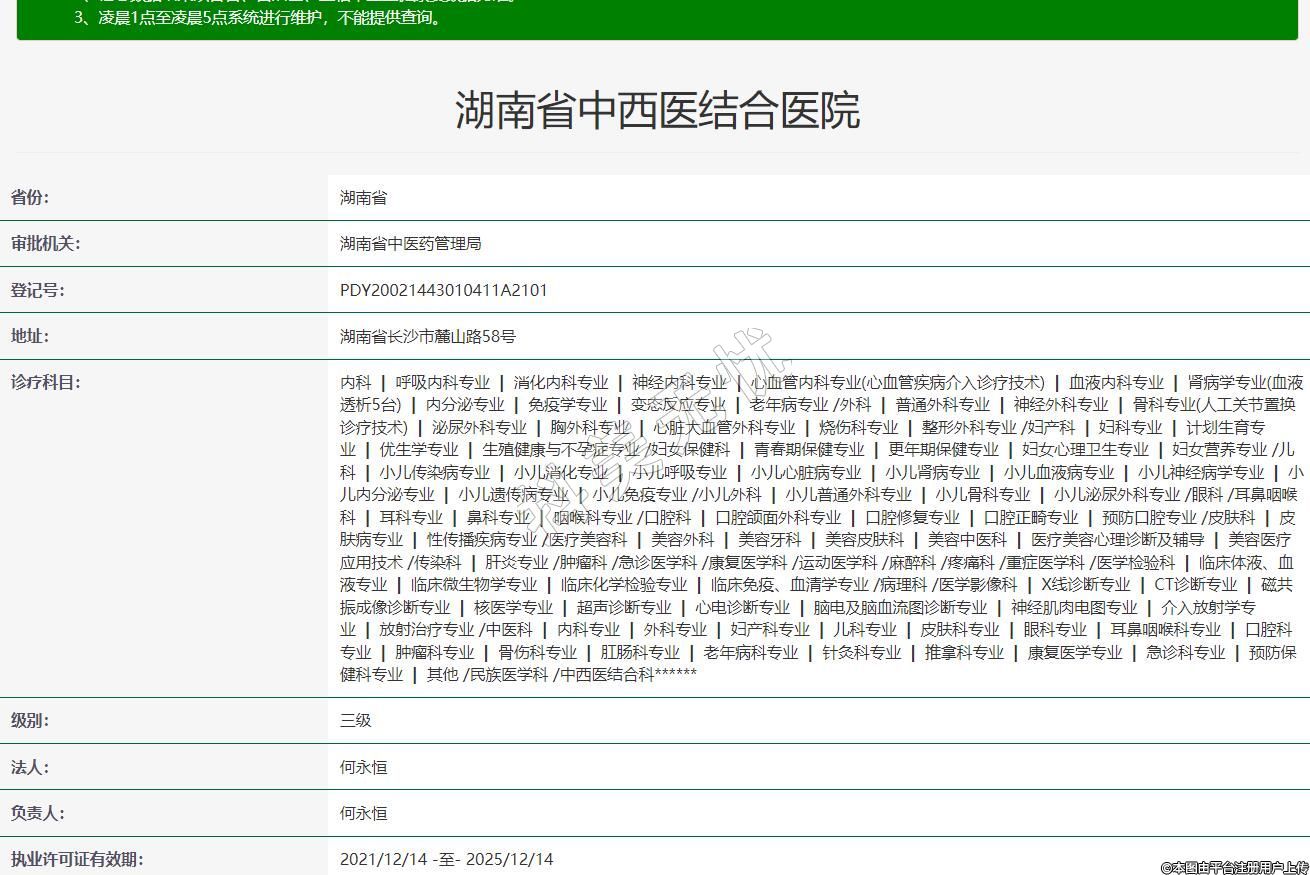1310x875 pixels.
Task: Click the hospital title 湖南省中西医结合医院
Action: tap(657, 110)
